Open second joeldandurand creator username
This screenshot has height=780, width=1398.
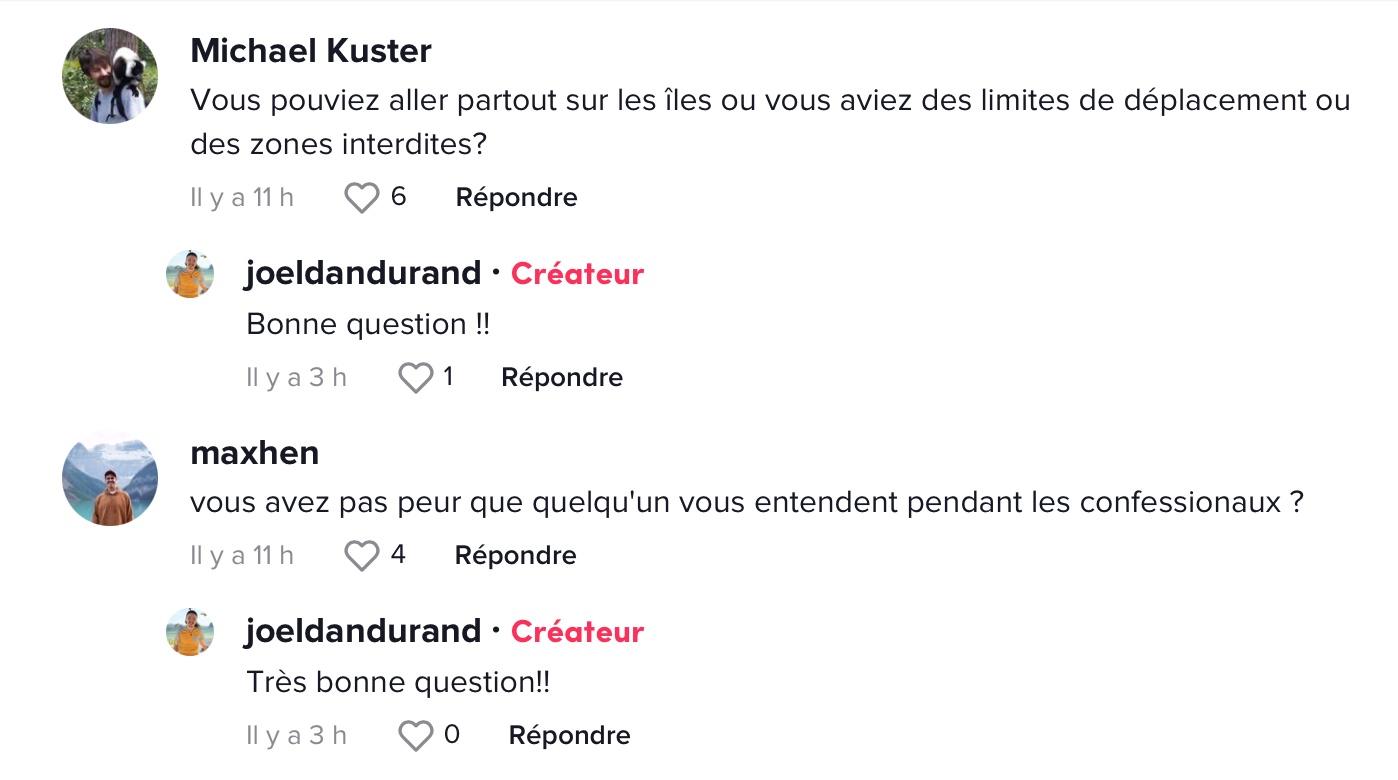(x=363, y=631)
